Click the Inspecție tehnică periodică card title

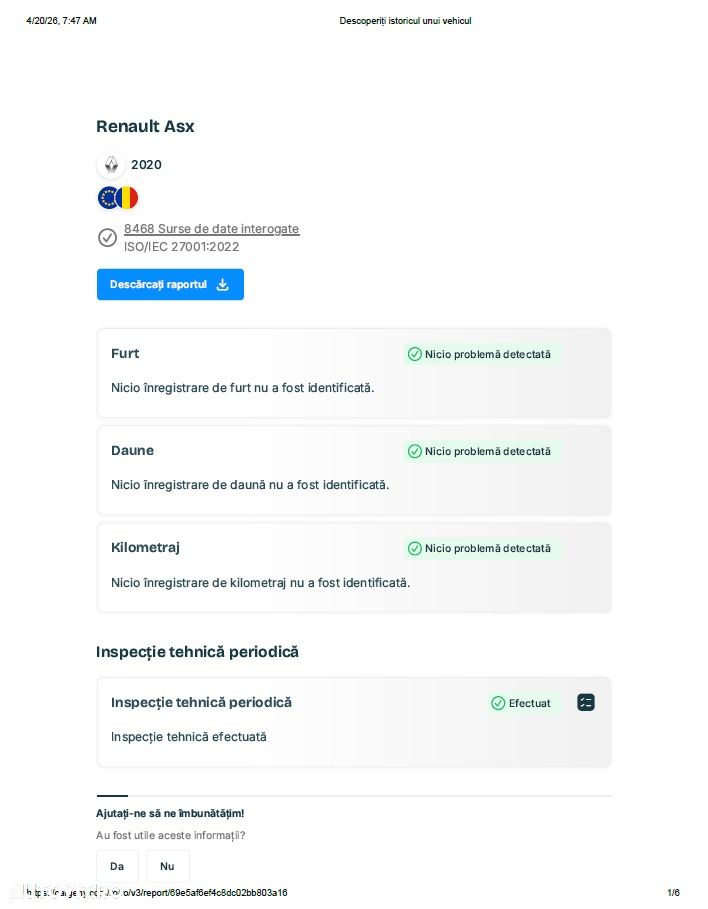click(x=201, y=703)
